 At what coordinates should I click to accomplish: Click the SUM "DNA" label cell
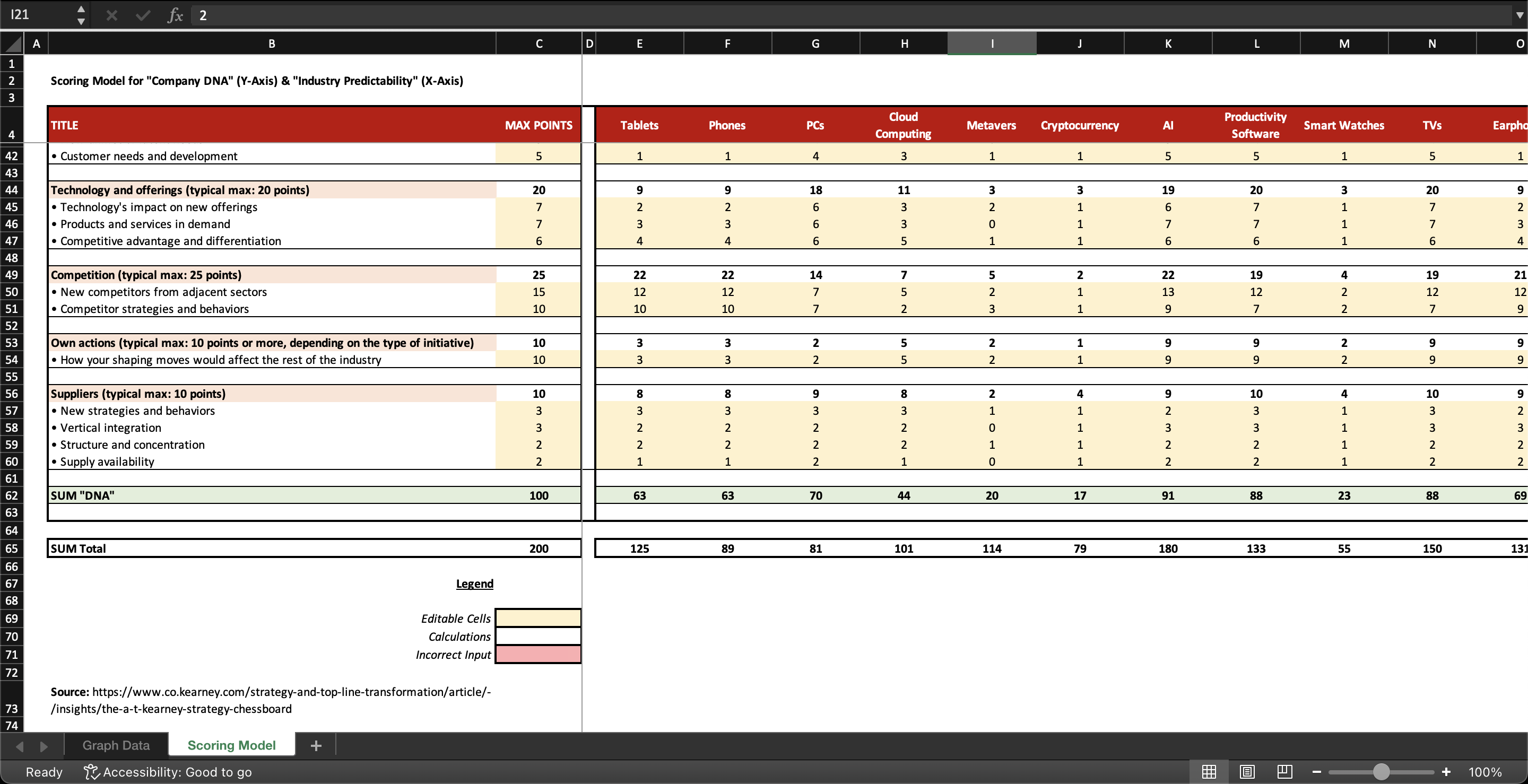(272, 495)
